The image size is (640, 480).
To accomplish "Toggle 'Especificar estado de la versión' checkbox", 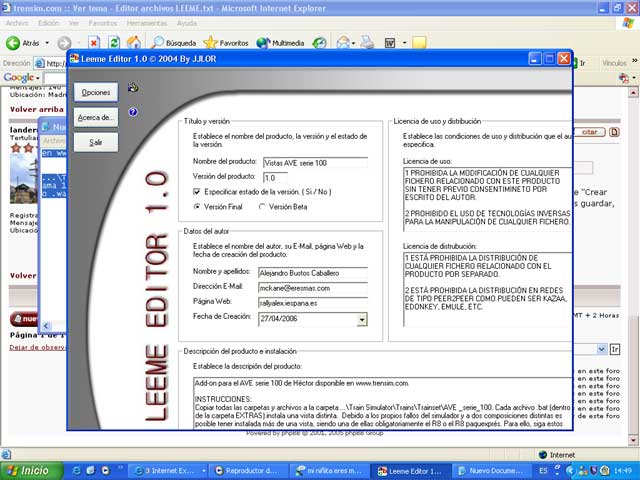I will coord(197,191).
